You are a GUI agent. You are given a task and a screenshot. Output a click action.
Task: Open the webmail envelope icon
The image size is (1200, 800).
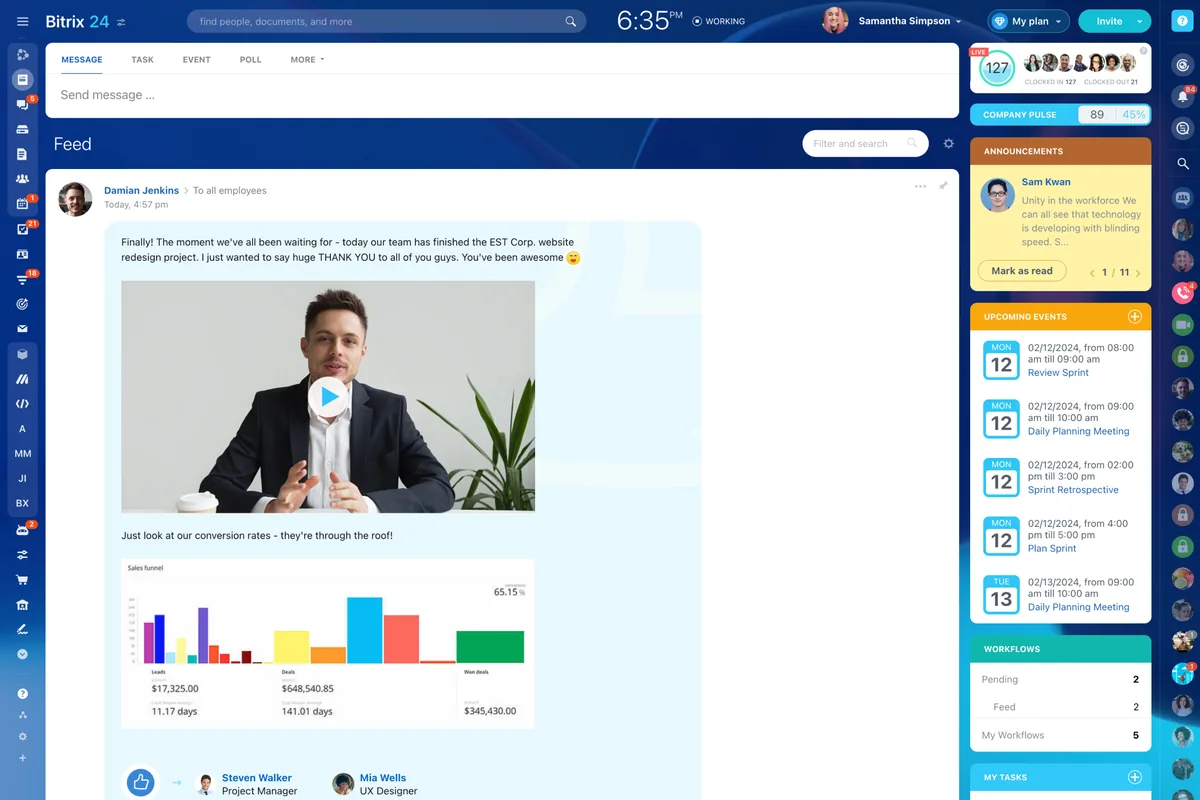[x=22, y=329]
